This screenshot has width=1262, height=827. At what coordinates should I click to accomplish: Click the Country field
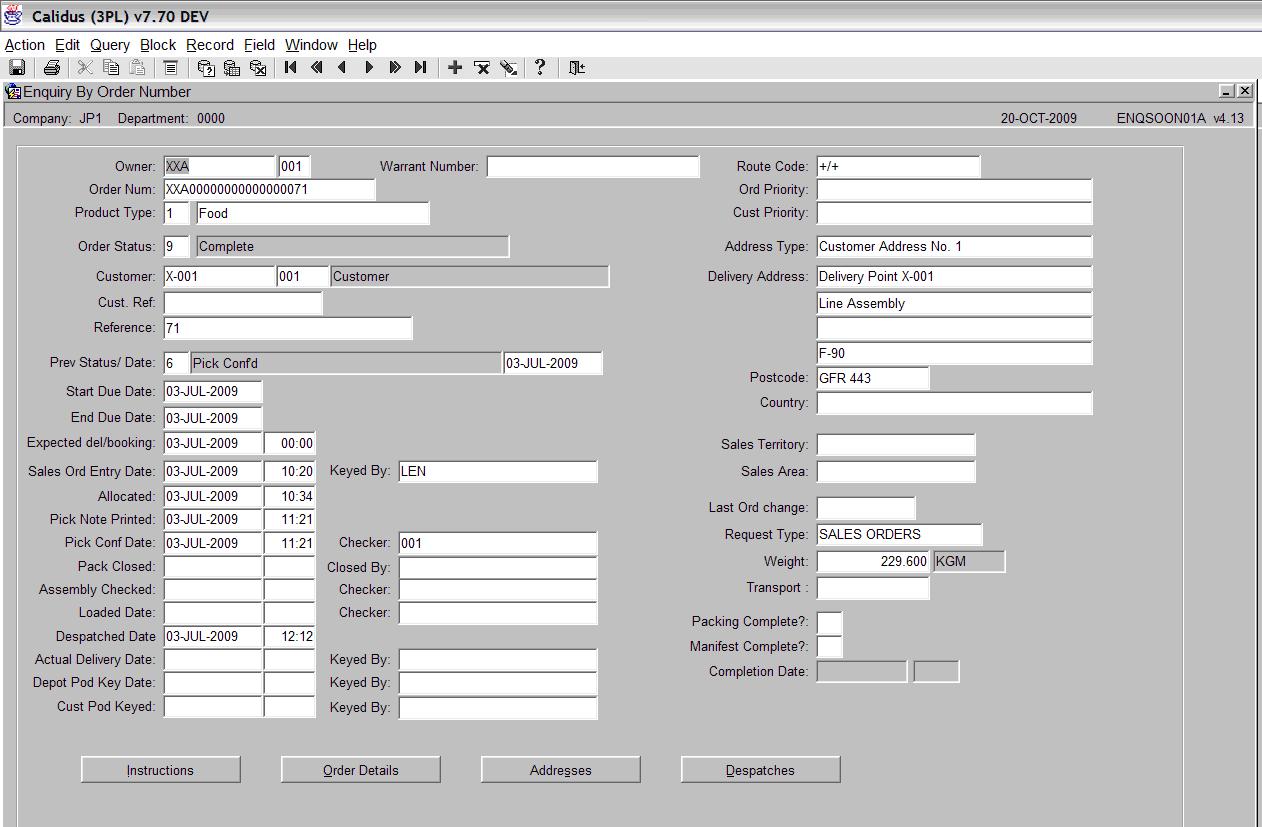click(954, 403)
